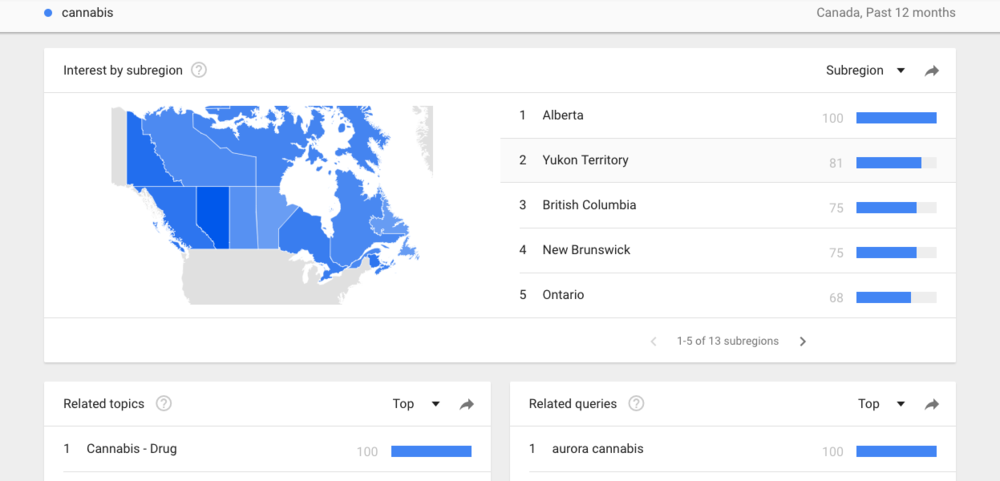
Task: Click British Columbia in the ranking
Action: click(589, 205)
